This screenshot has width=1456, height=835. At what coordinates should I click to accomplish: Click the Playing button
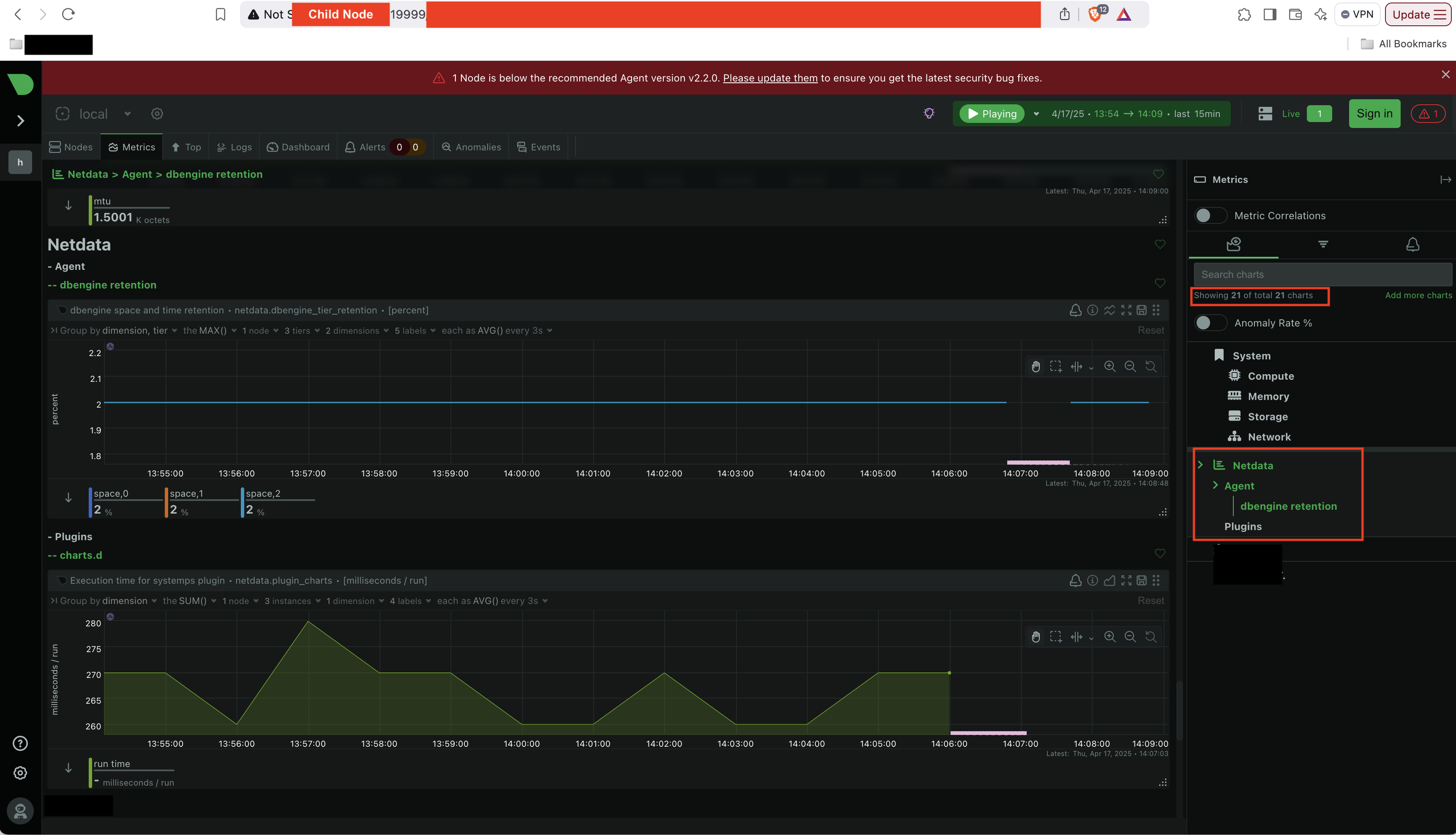pos(992,114)
